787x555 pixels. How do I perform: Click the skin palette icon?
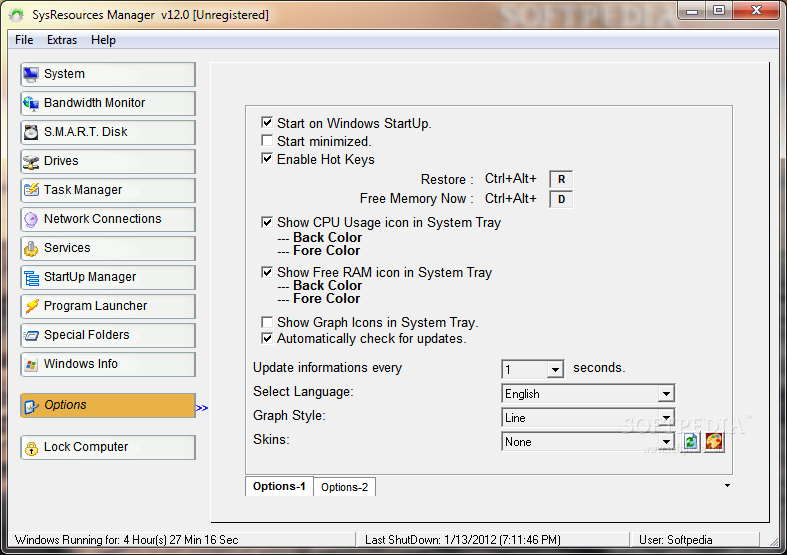coord(714,442)
